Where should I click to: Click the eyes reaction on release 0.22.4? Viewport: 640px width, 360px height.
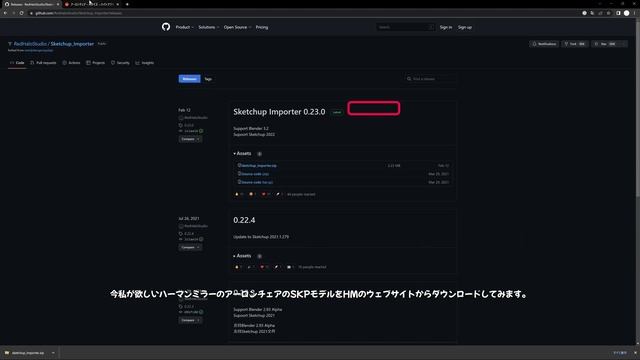(290, 267)
